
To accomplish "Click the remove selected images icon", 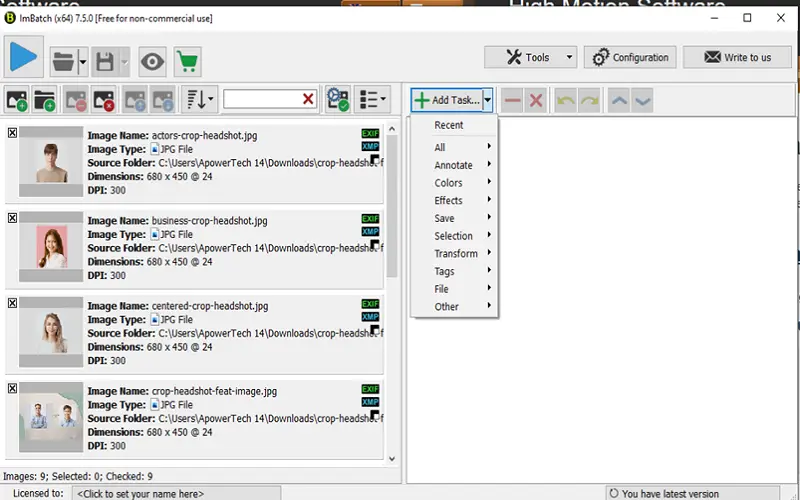I will point(76,99).
